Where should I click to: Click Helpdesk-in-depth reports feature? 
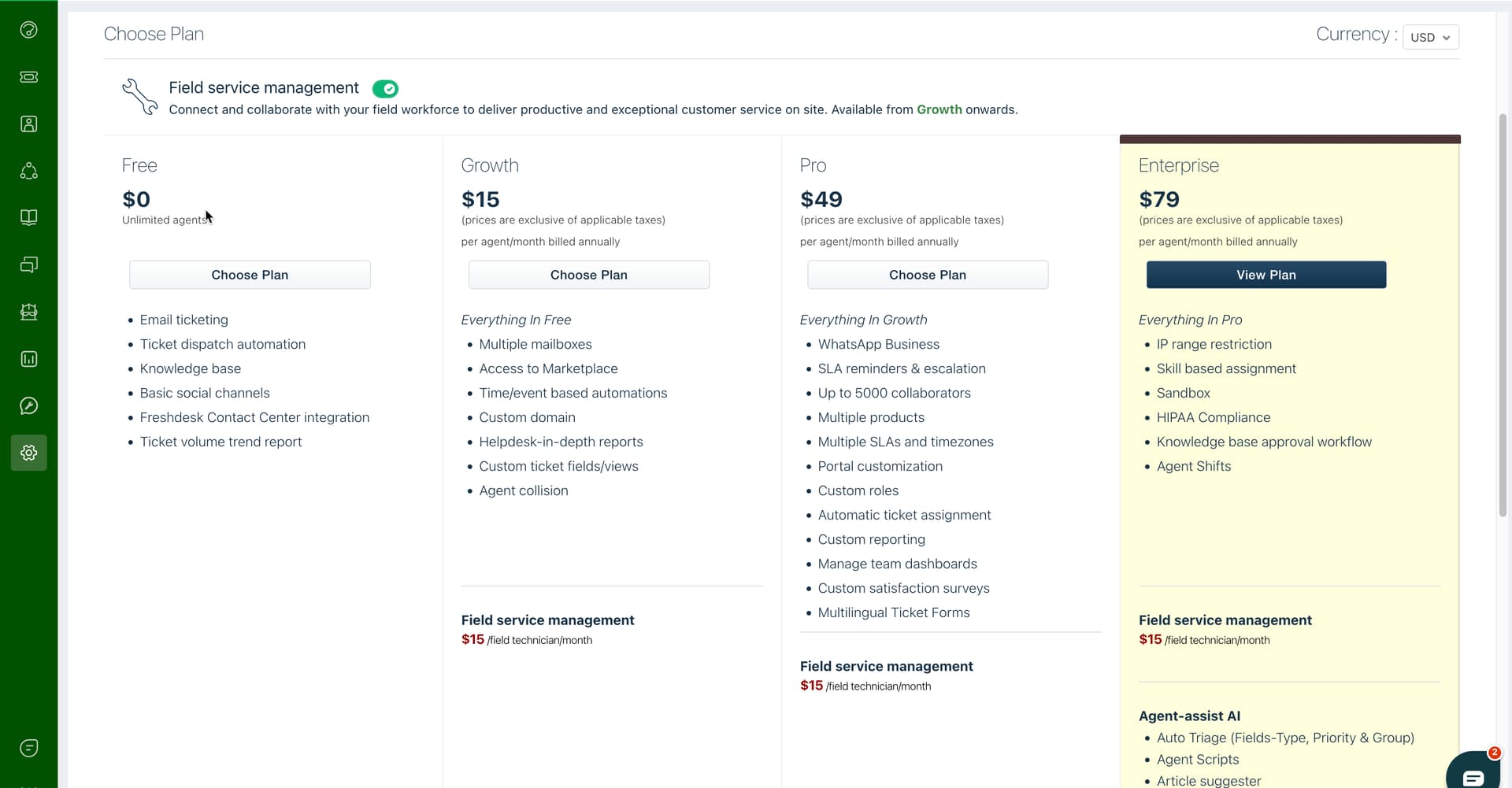561,442
